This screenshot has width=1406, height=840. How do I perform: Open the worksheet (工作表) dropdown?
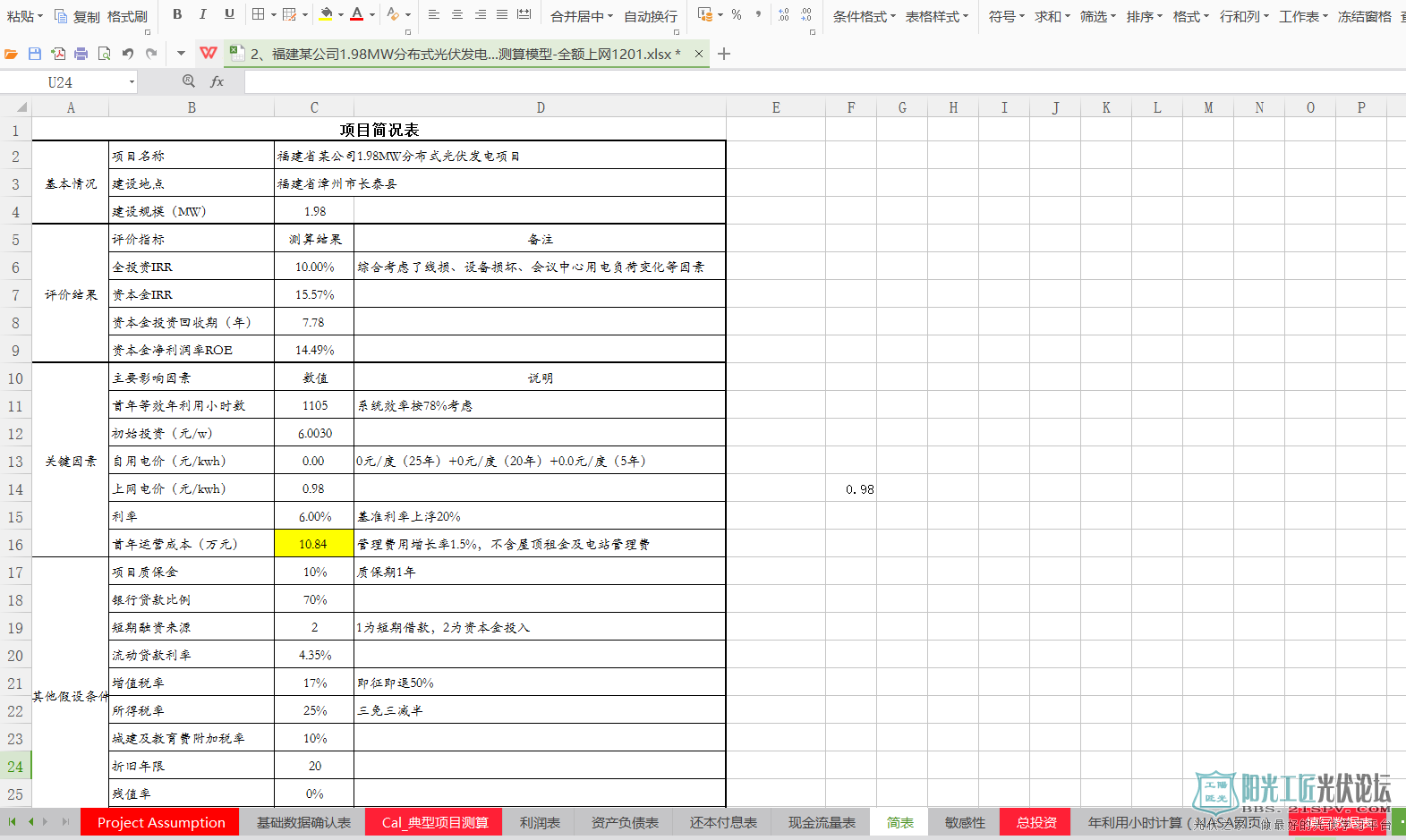point(1303,16)
